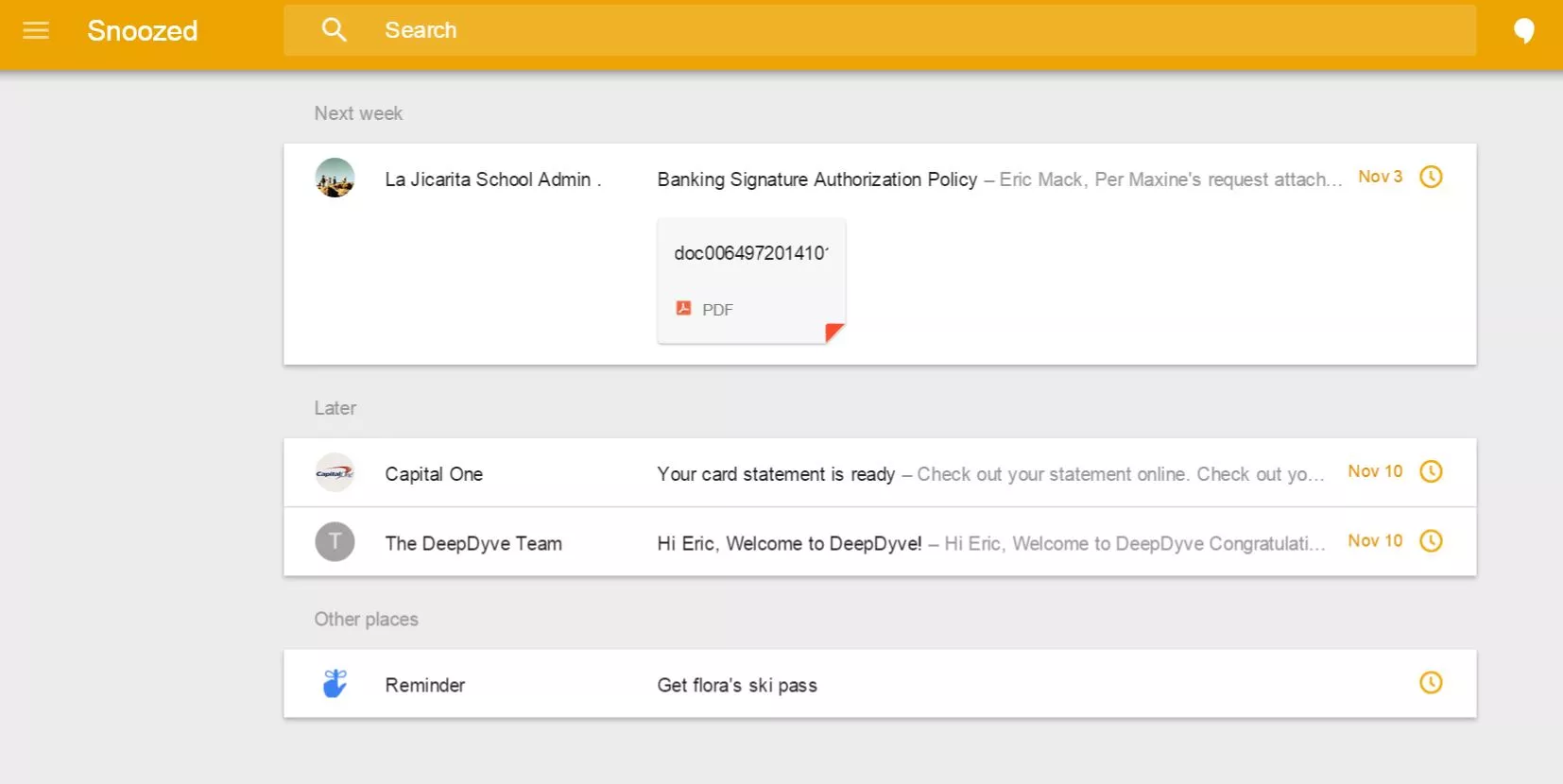1563x784 pixels.
Task: Open Banking Signature Authorization Policy email
Action: click(816, 179)
